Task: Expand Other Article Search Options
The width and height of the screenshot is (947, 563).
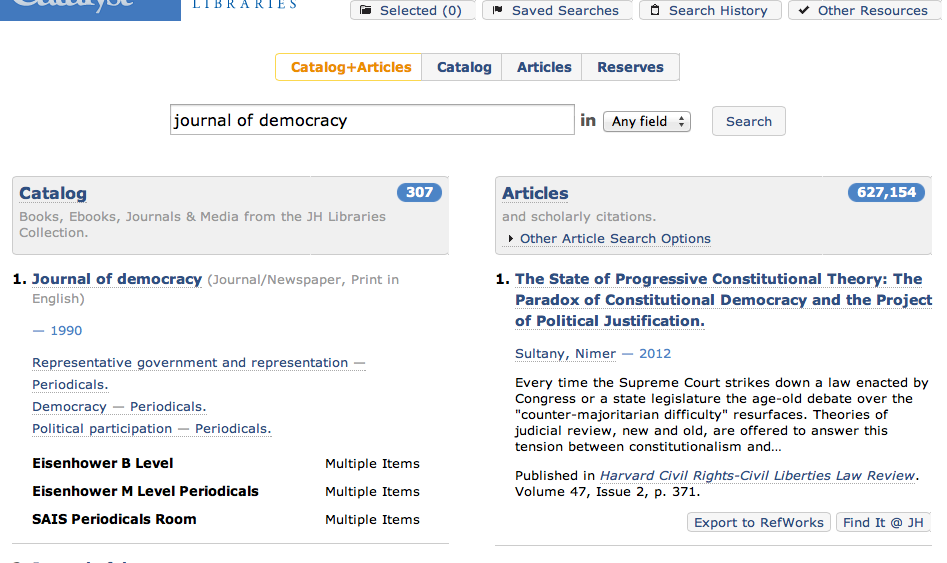Action: pos(609,239)
